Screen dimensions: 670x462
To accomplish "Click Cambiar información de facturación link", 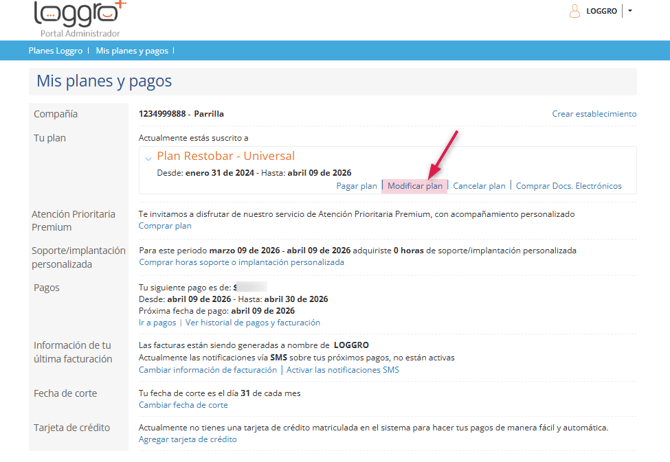I will click(x=208, y=370).
